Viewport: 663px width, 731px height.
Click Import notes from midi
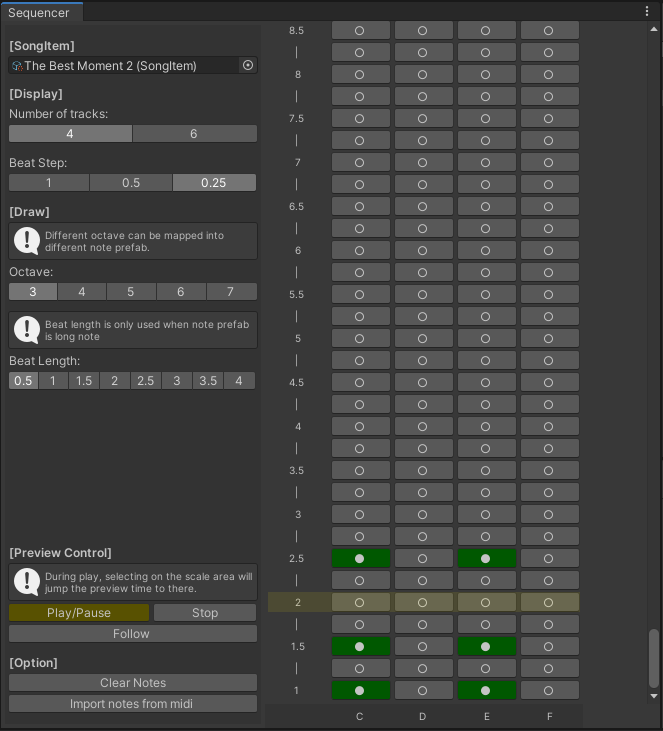pos(133,703)
